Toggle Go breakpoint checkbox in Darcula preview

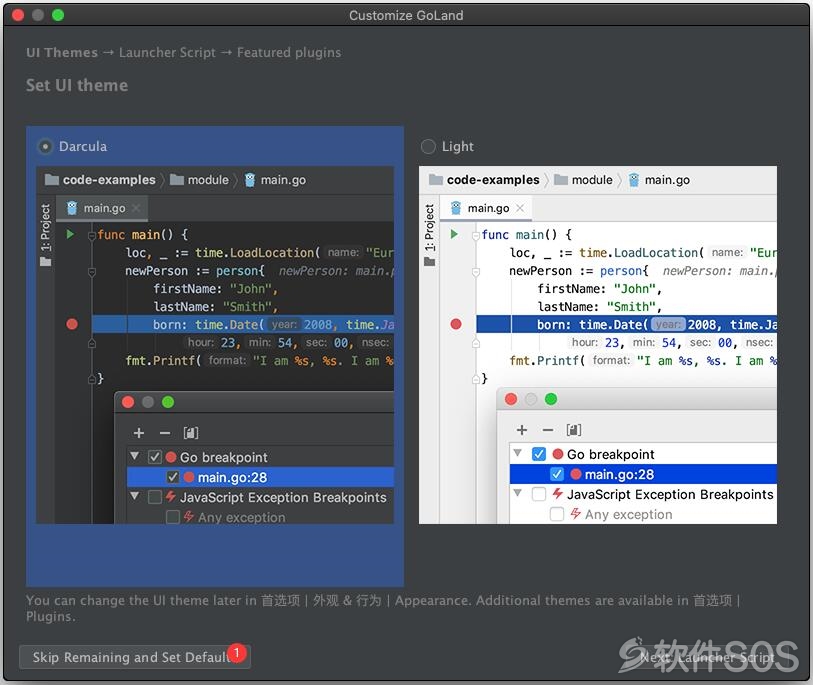pos(155,457)
